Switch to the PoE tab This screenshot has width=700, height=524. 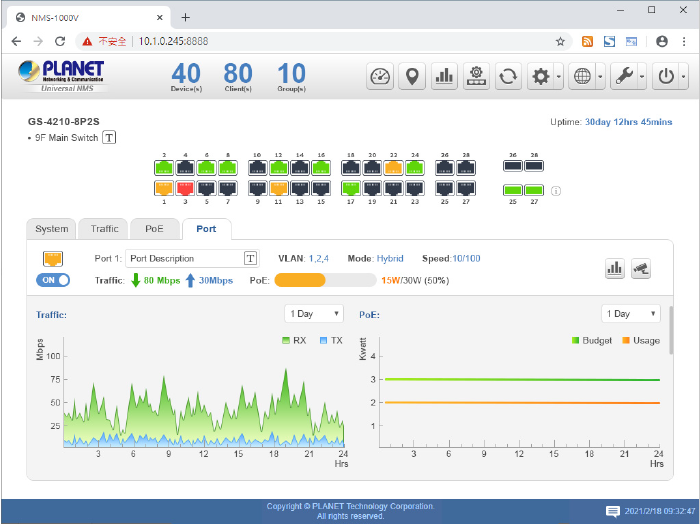[x=154, y=229]
